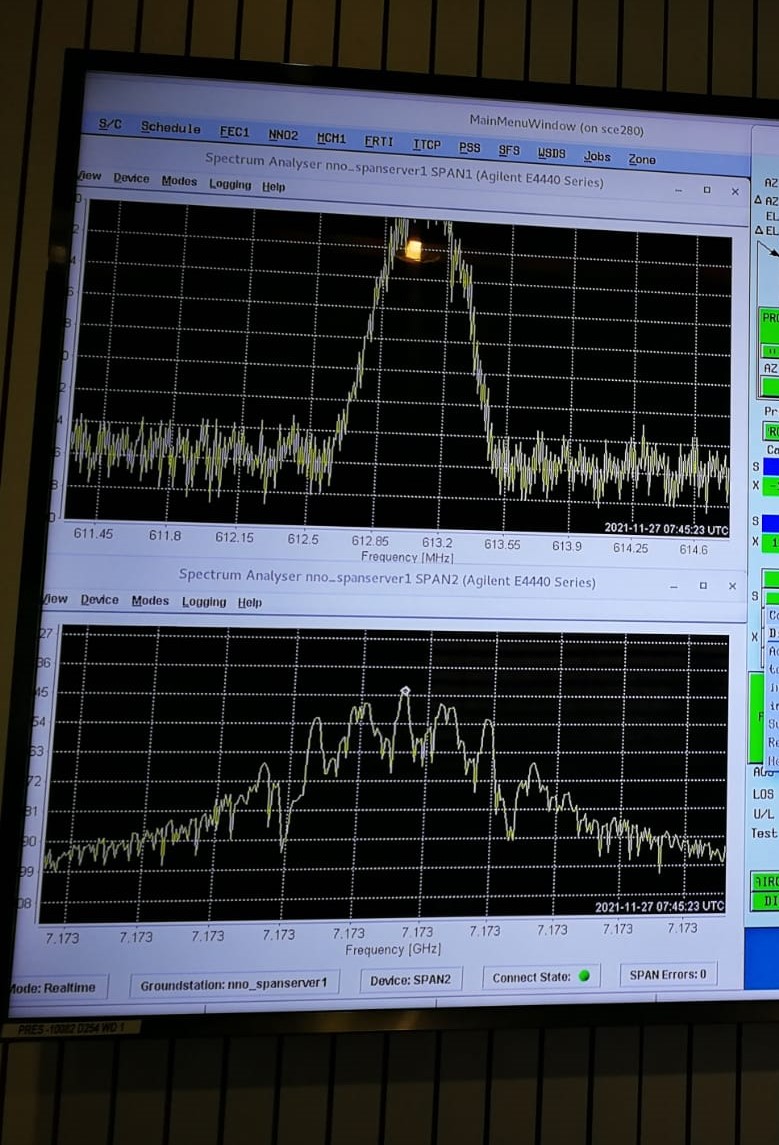779x1145 pixels.
Task: Open Logging menu in SPAN2 analyser window
Action: click(x=204, y=602)
